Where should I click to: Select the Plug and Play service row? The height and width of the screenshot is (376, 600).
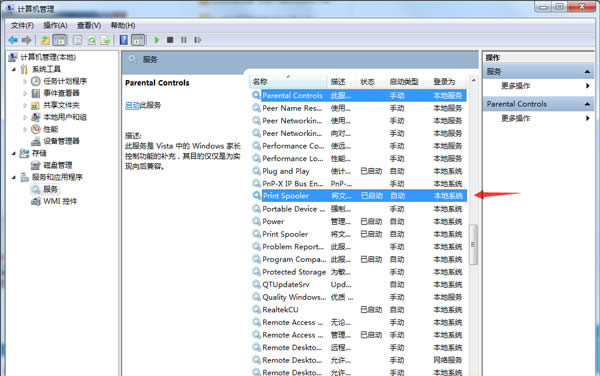click(359, 171)
